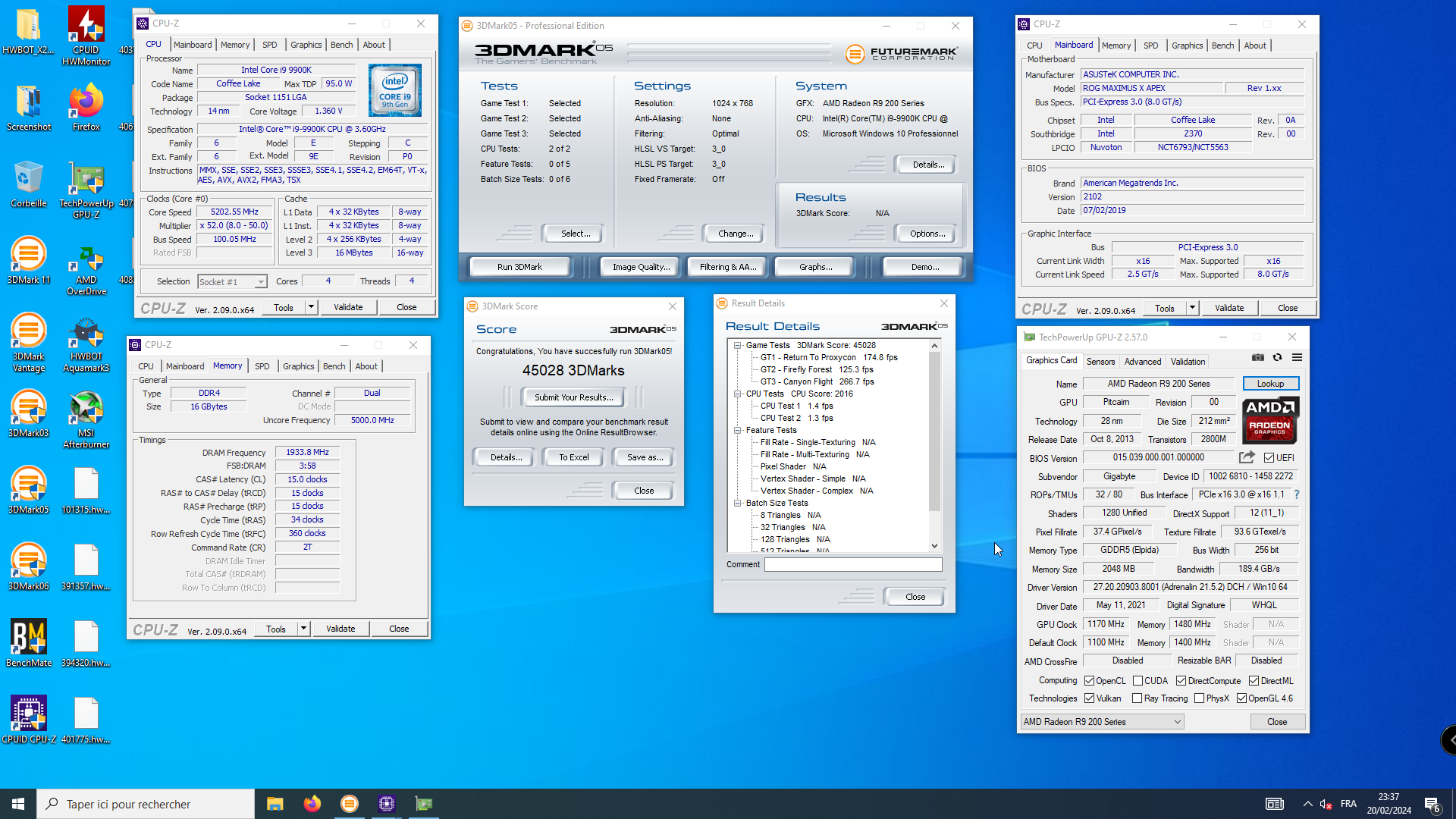Toggle the PhysX checkbox
Screen dimensions: 1456x819
1199,698
